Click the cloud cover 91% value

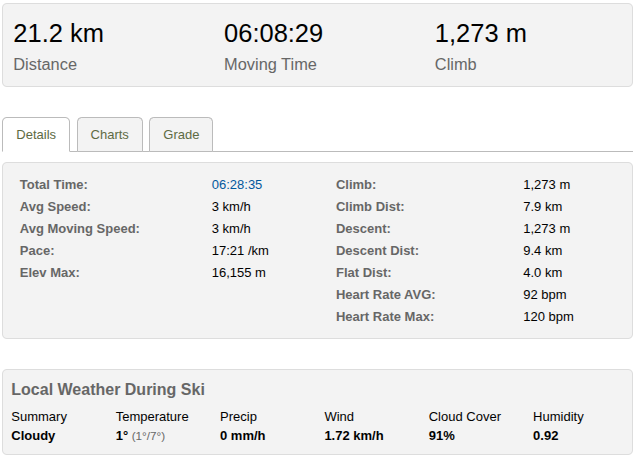click(x=442, y=436)
